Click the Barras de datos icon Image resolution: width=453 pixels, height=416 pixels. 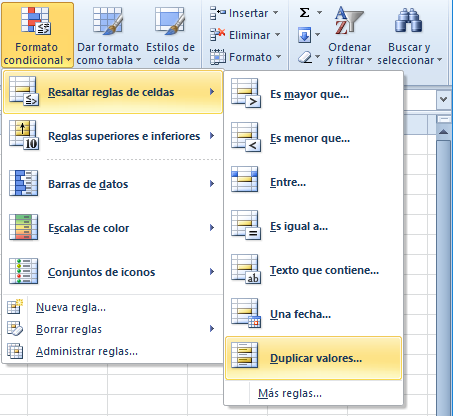23,183
